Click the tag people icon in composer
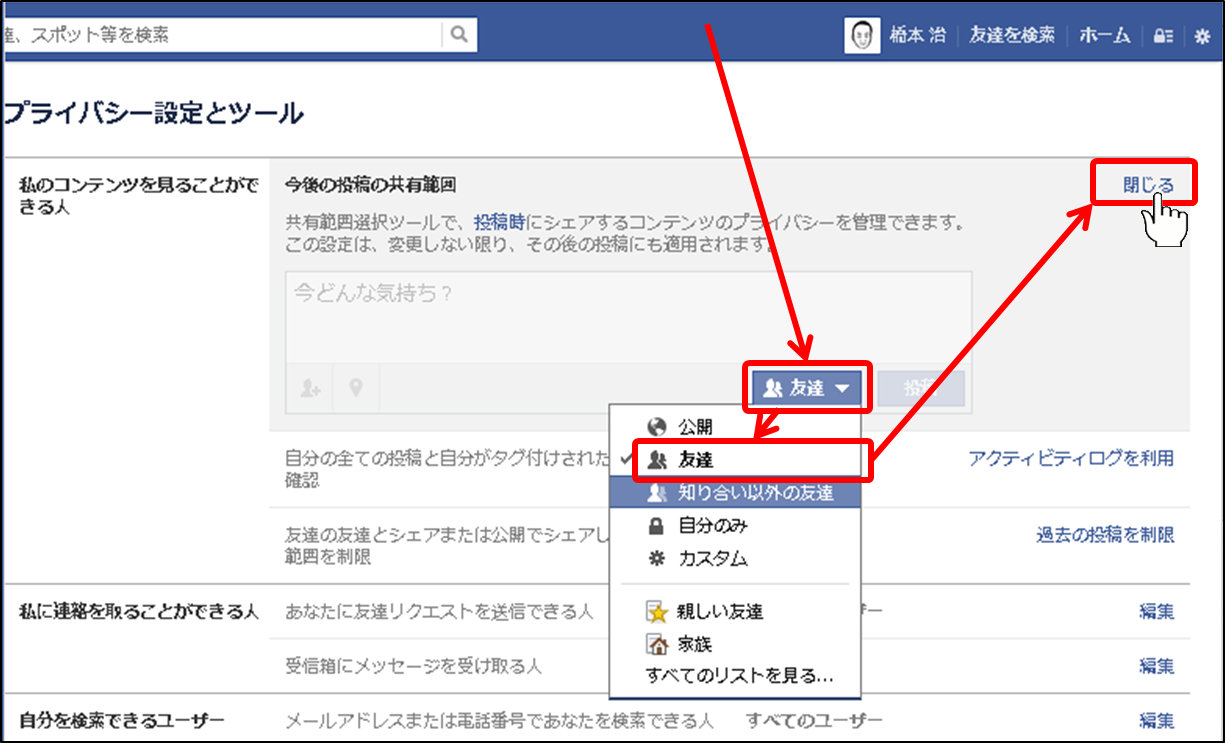This screenshot has height=743, width=1225. point(310,389)
